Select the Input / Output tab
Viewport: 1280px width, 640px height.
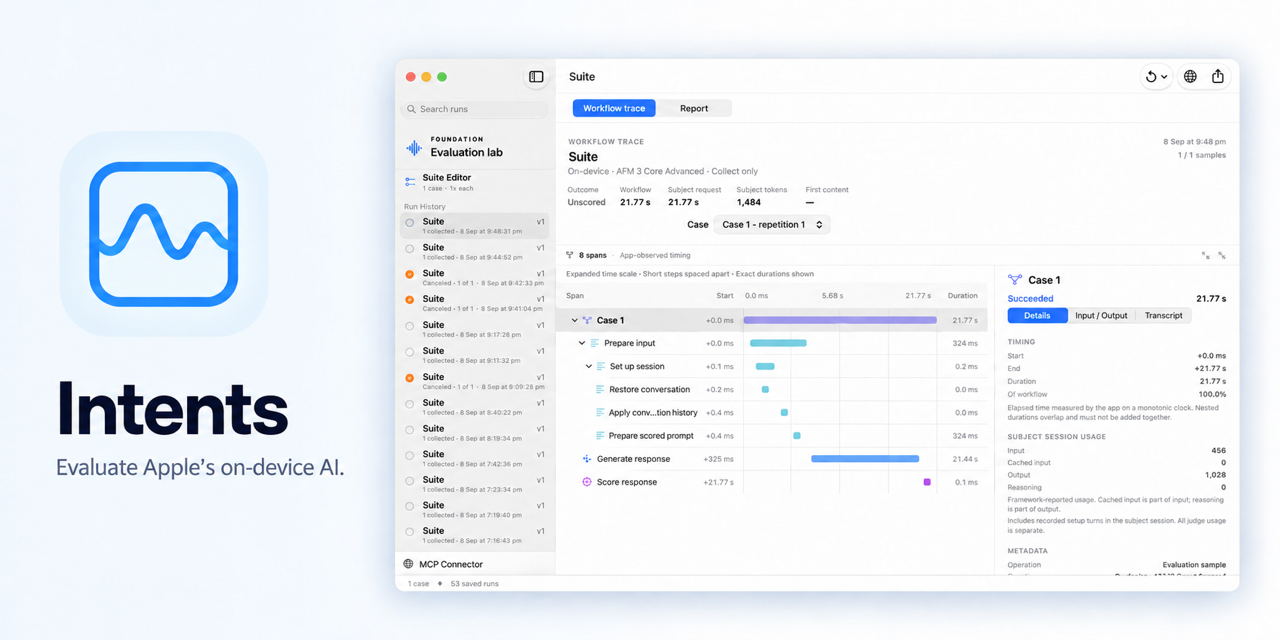1101,315
